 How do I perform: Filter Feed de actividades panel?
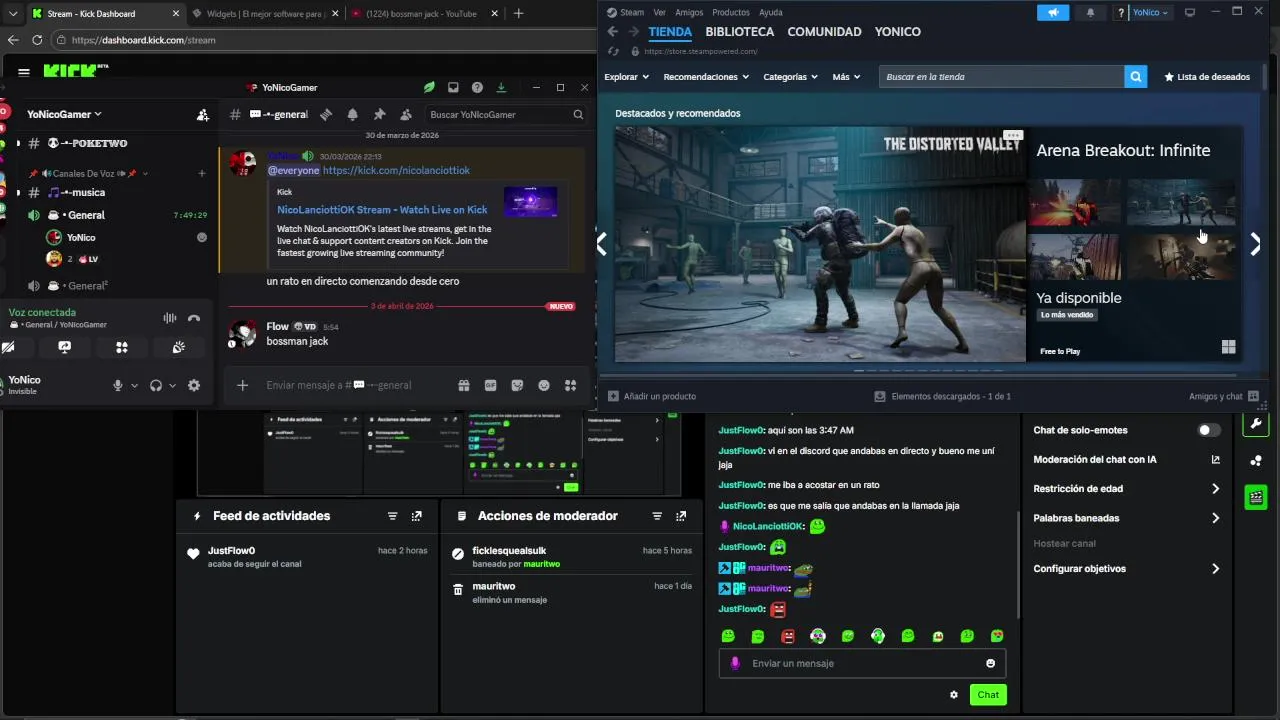point(392,516)
